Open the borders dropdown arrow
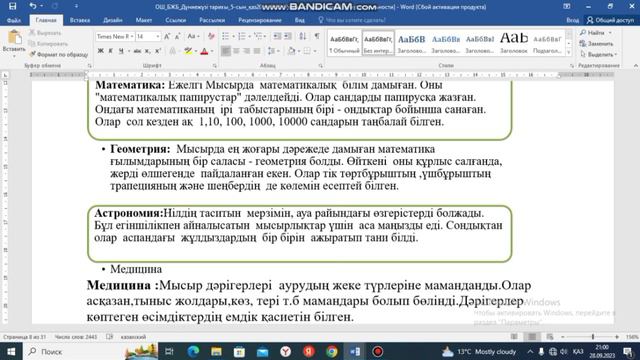The width and height of the screenshot is (640, 360). coord(315,51)
